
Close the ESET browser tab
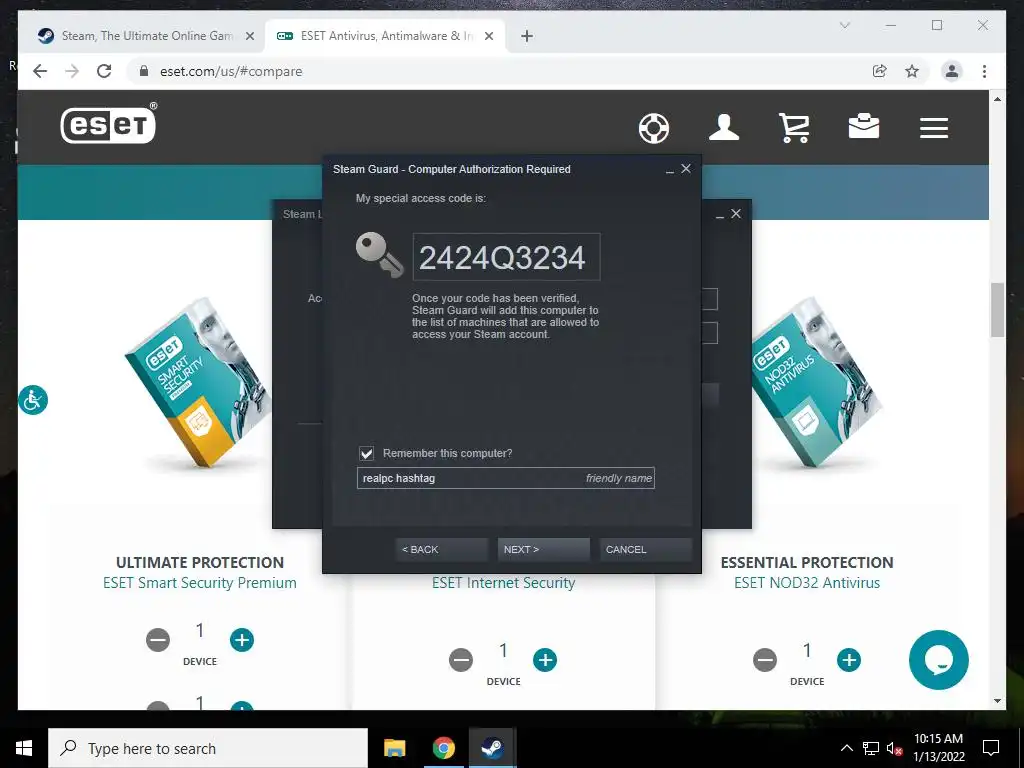[x=488, y=37]
